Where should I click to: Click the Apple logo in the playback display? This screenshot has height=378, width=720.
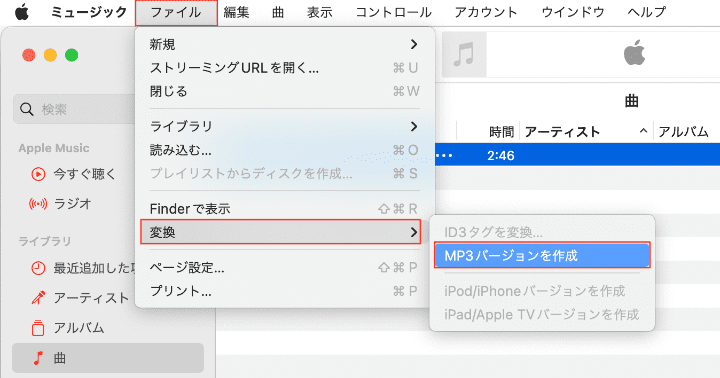coord(634,52)
